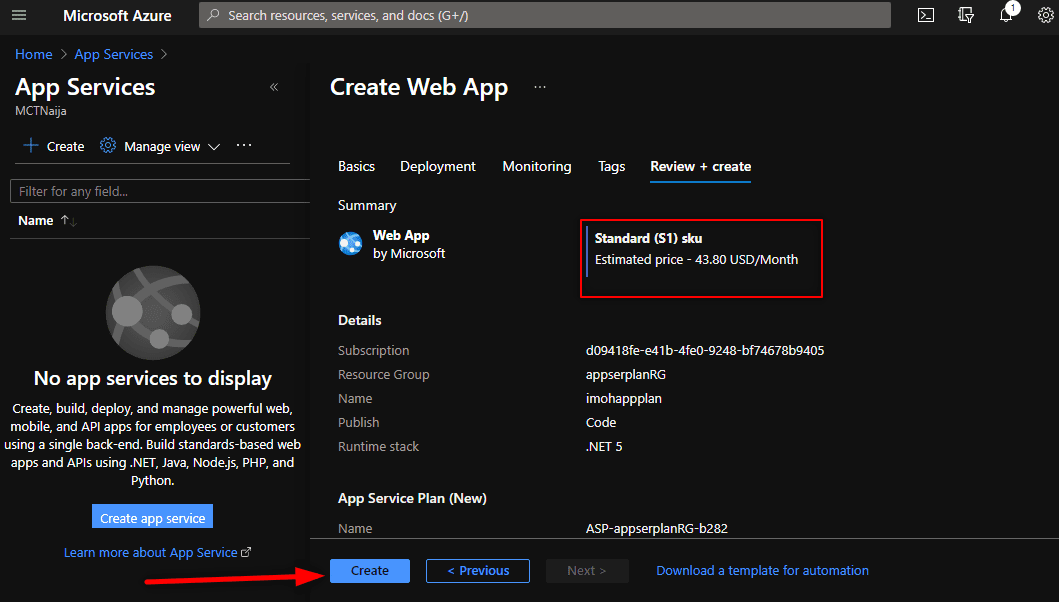
Task: Switch to the Monitoring tab
Action: pyautogui.click(x=537, y=166)
